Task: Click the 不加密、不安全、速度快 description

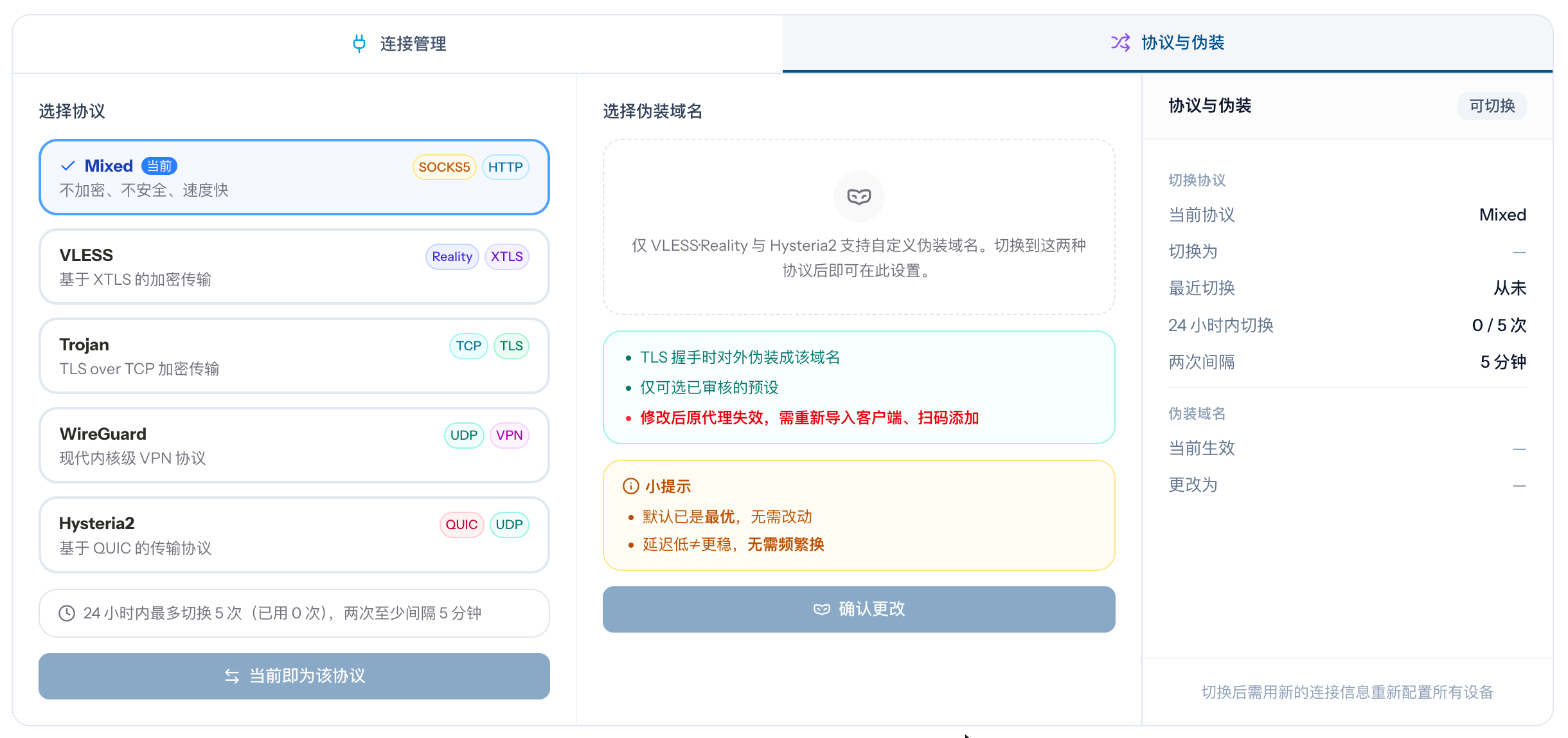Action: [x=144, y=190]
